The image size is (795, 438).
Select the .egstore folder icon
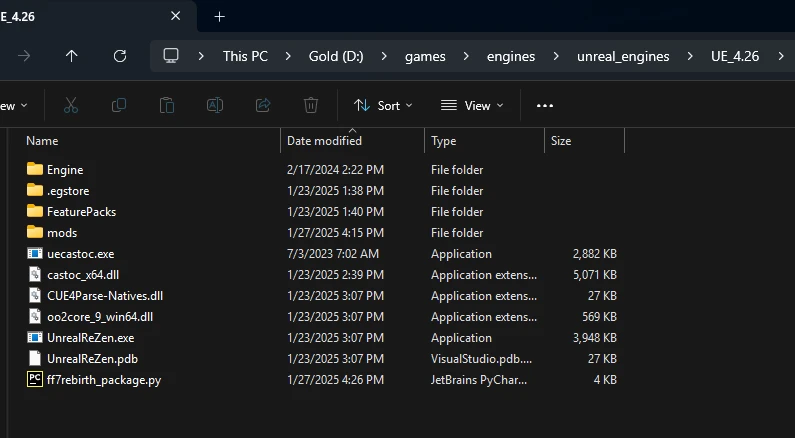click(34, 190)
